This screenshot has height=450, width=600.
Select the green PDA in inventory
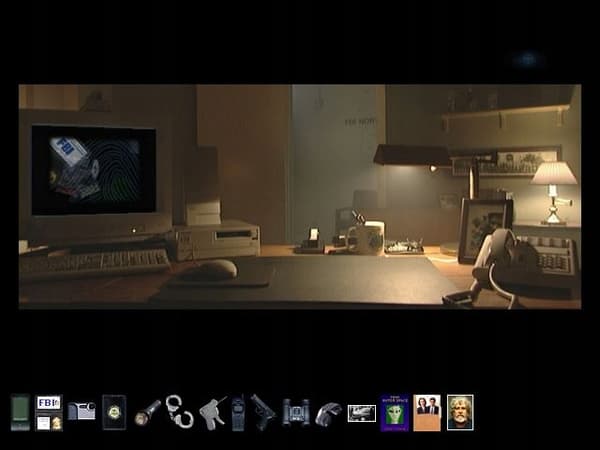click(20, 412)
